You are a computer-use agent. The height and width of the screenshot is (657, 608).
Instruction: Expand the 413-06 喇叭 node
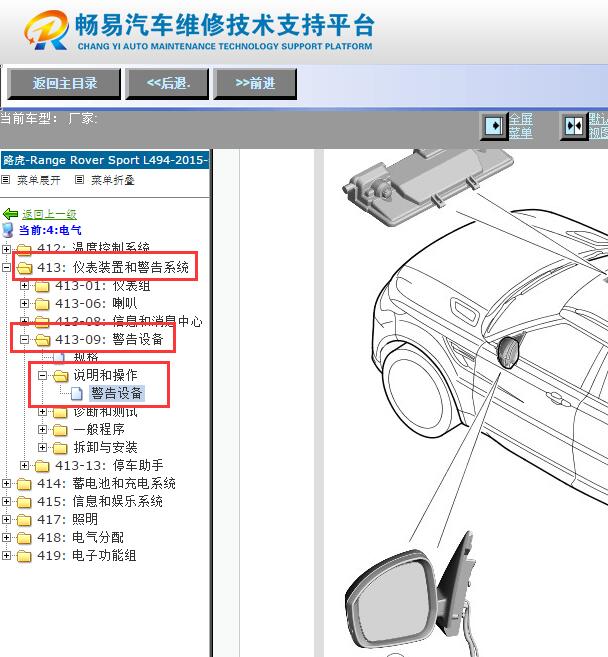pyautogui.click(x=24, y=303)
